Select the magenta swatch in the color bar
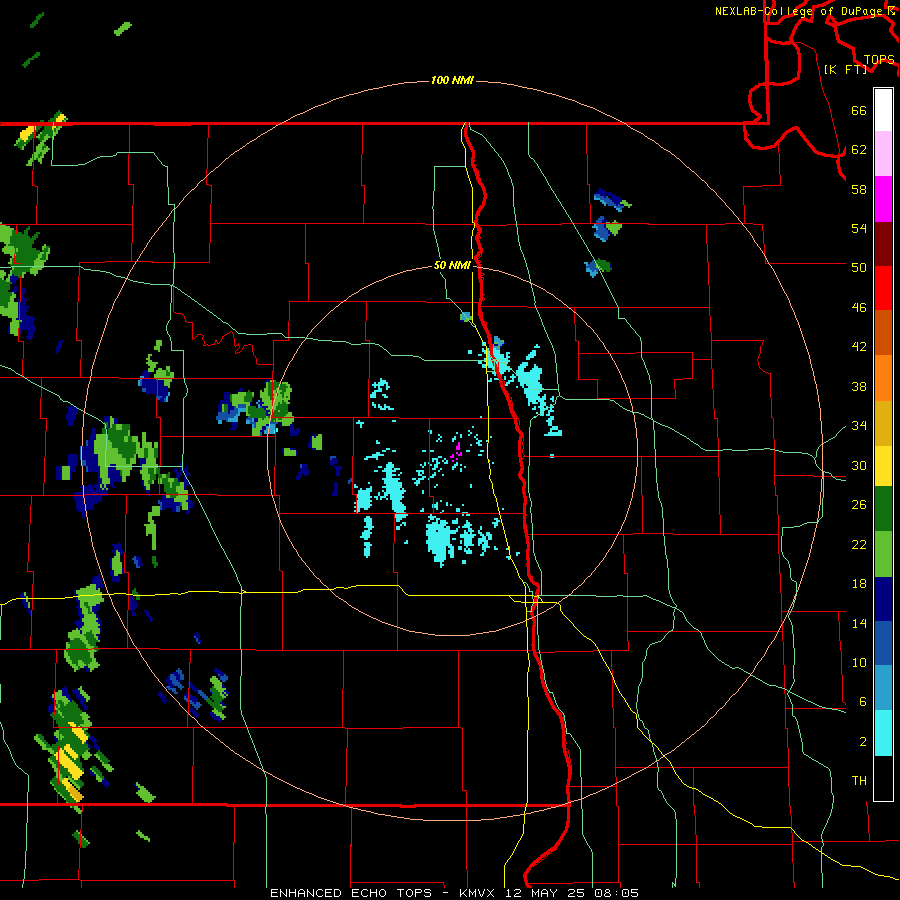The width and height of the screenshot is (900, 900). click(883, 199)
